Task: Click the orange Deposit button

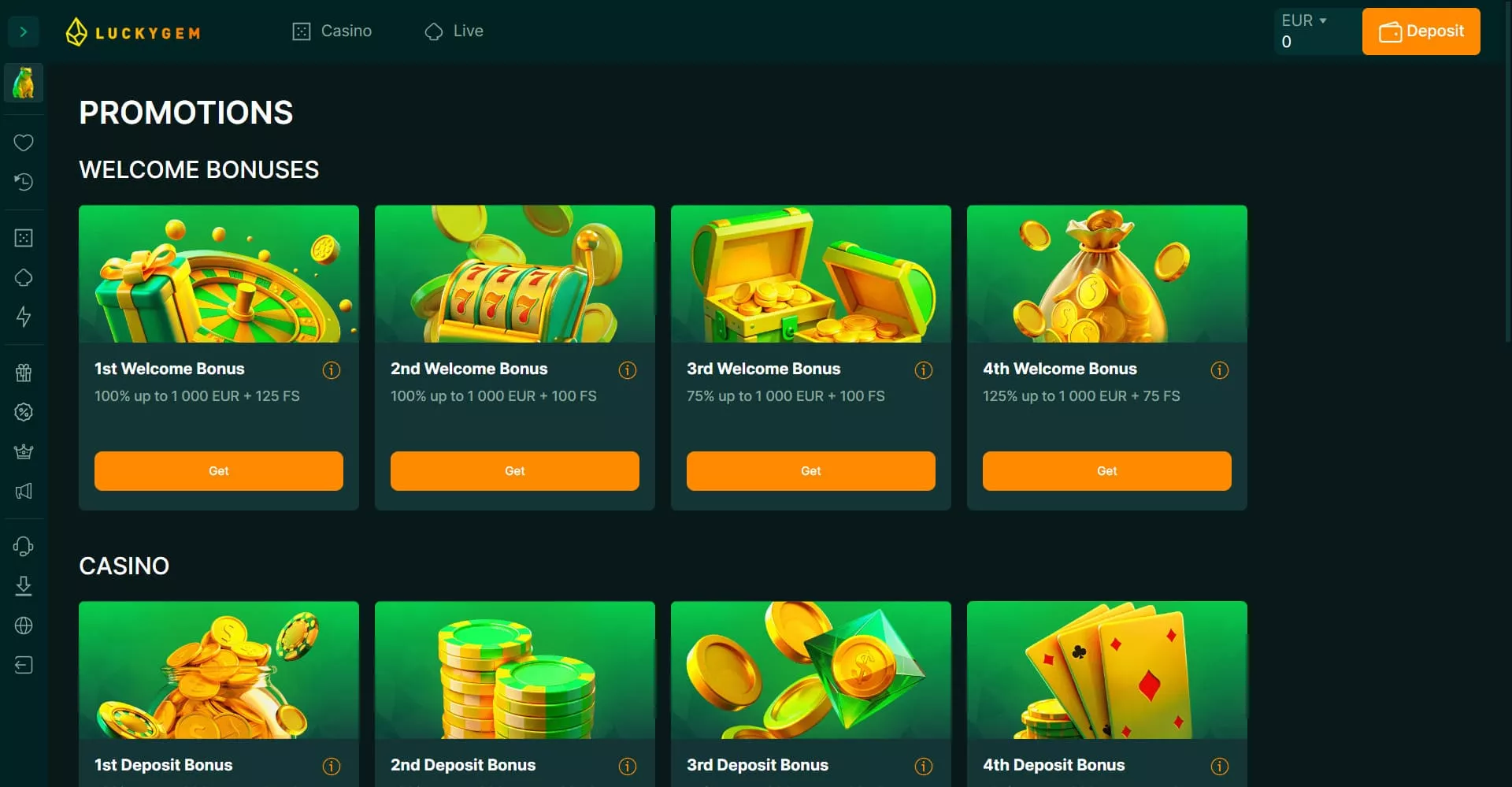Action: point(1421,32)
